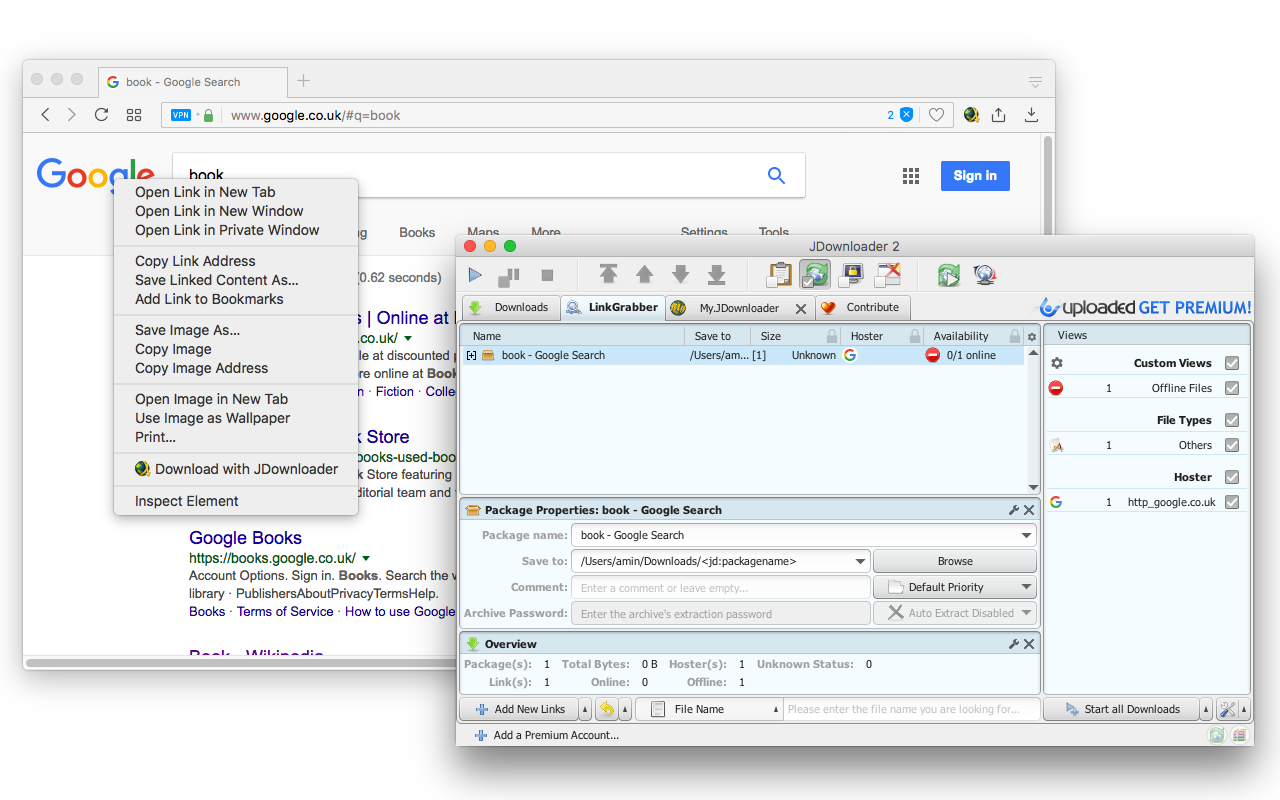Click the Browse button for save location

pos(955,561)
